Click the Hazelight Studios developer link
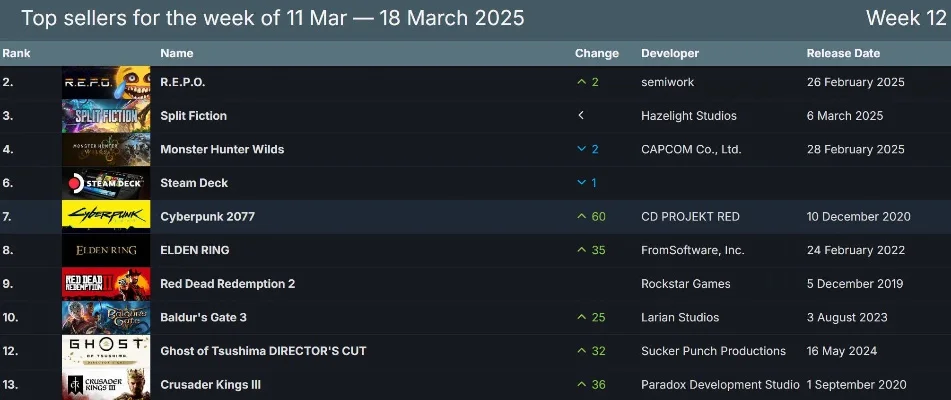Image resolution: width=951 pixels, height=400 pixels. (x=688, y=116)
